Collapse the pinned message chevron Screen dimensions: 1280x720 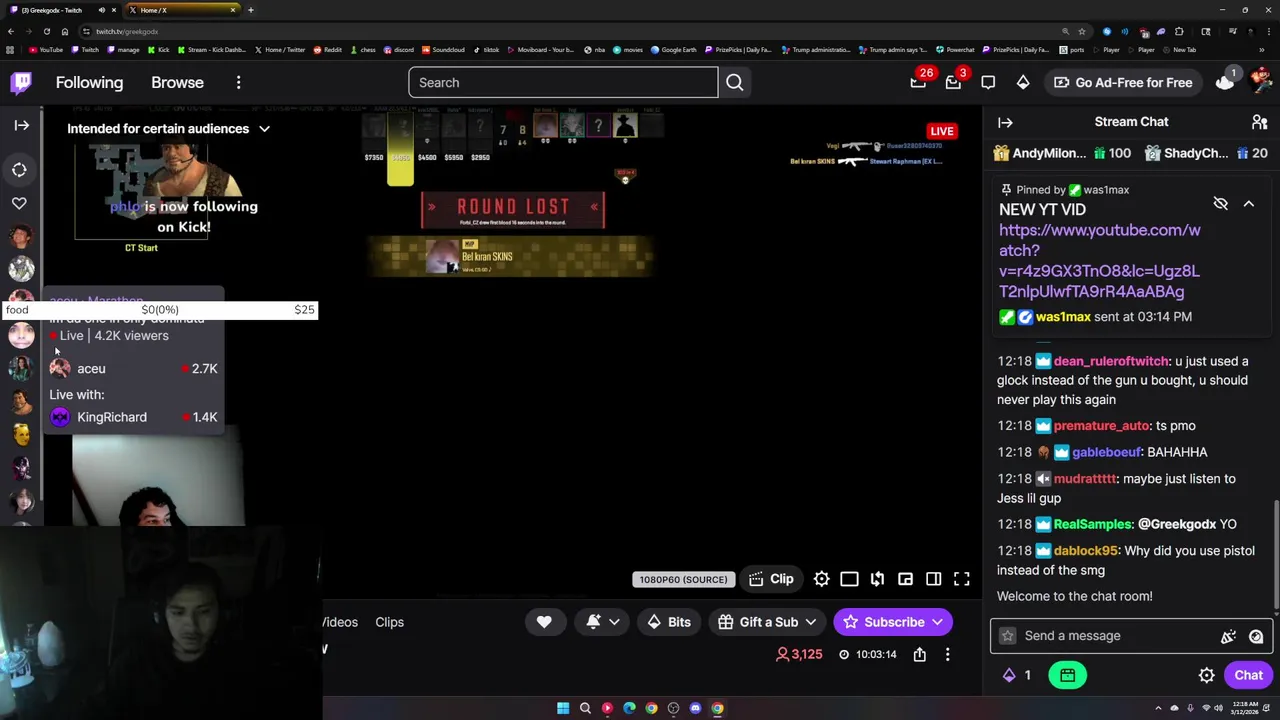(x=1248, y=204)
